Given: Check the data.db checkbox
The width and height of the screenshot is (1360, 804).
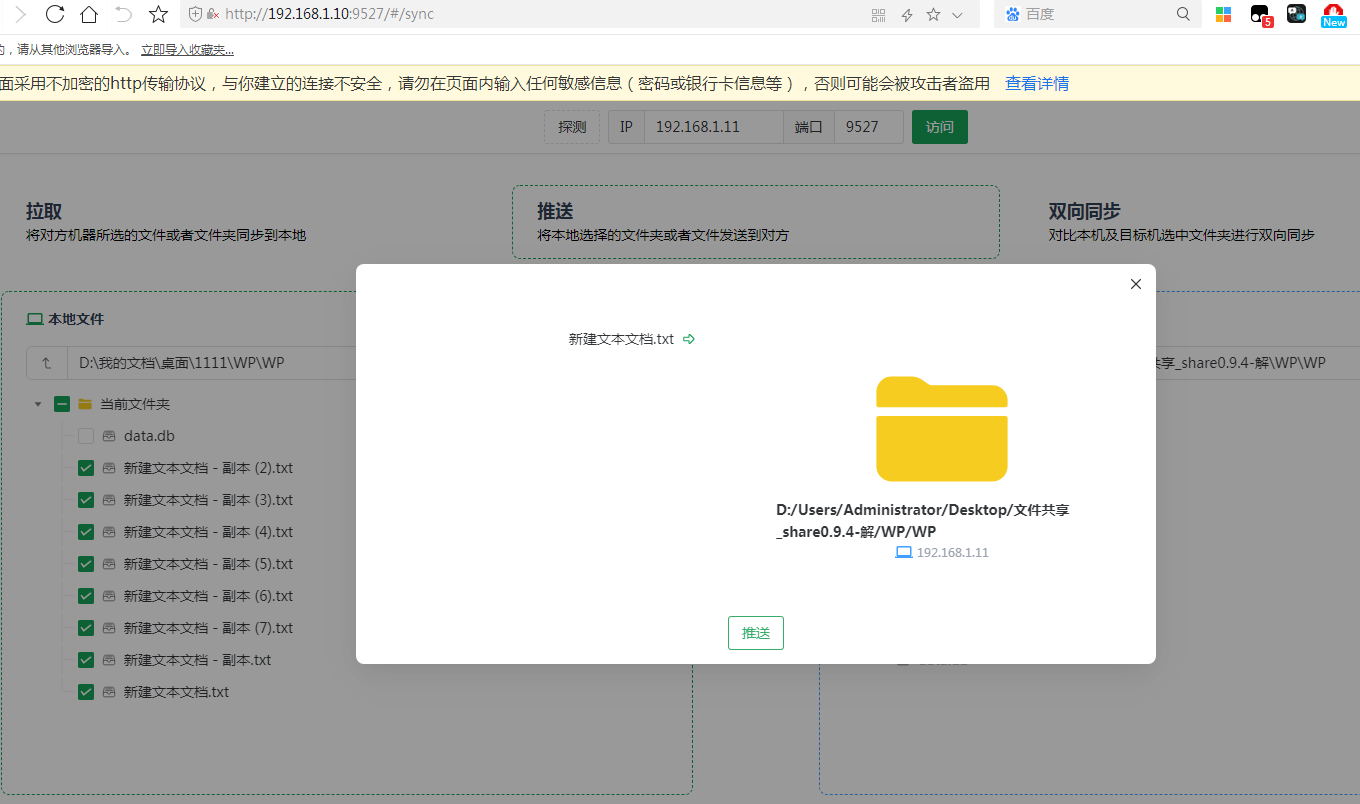Looking at the screenshot, I should [x=86, y=436].
